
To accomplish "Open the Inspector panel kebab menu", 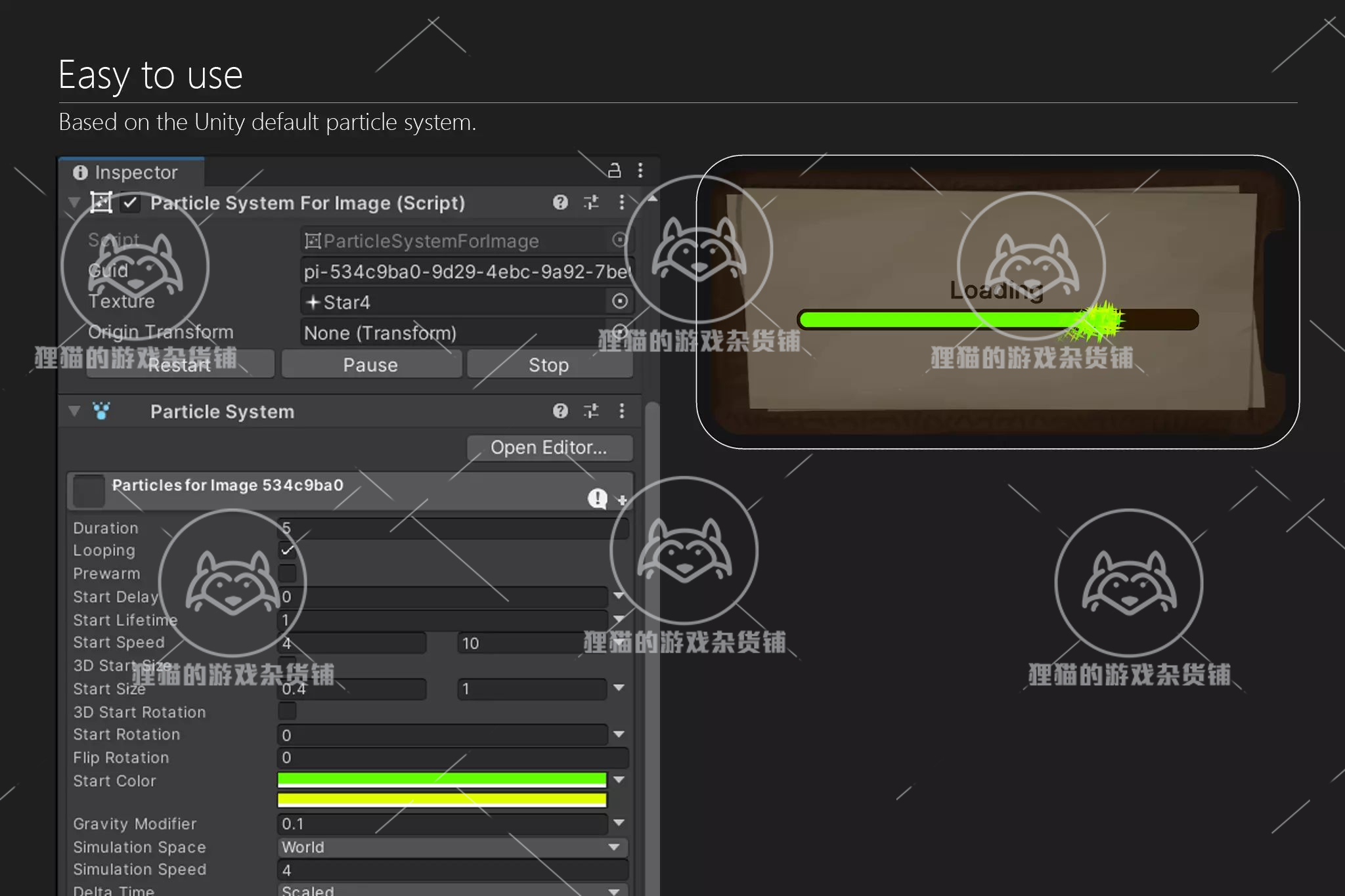I will coord(640,171).
